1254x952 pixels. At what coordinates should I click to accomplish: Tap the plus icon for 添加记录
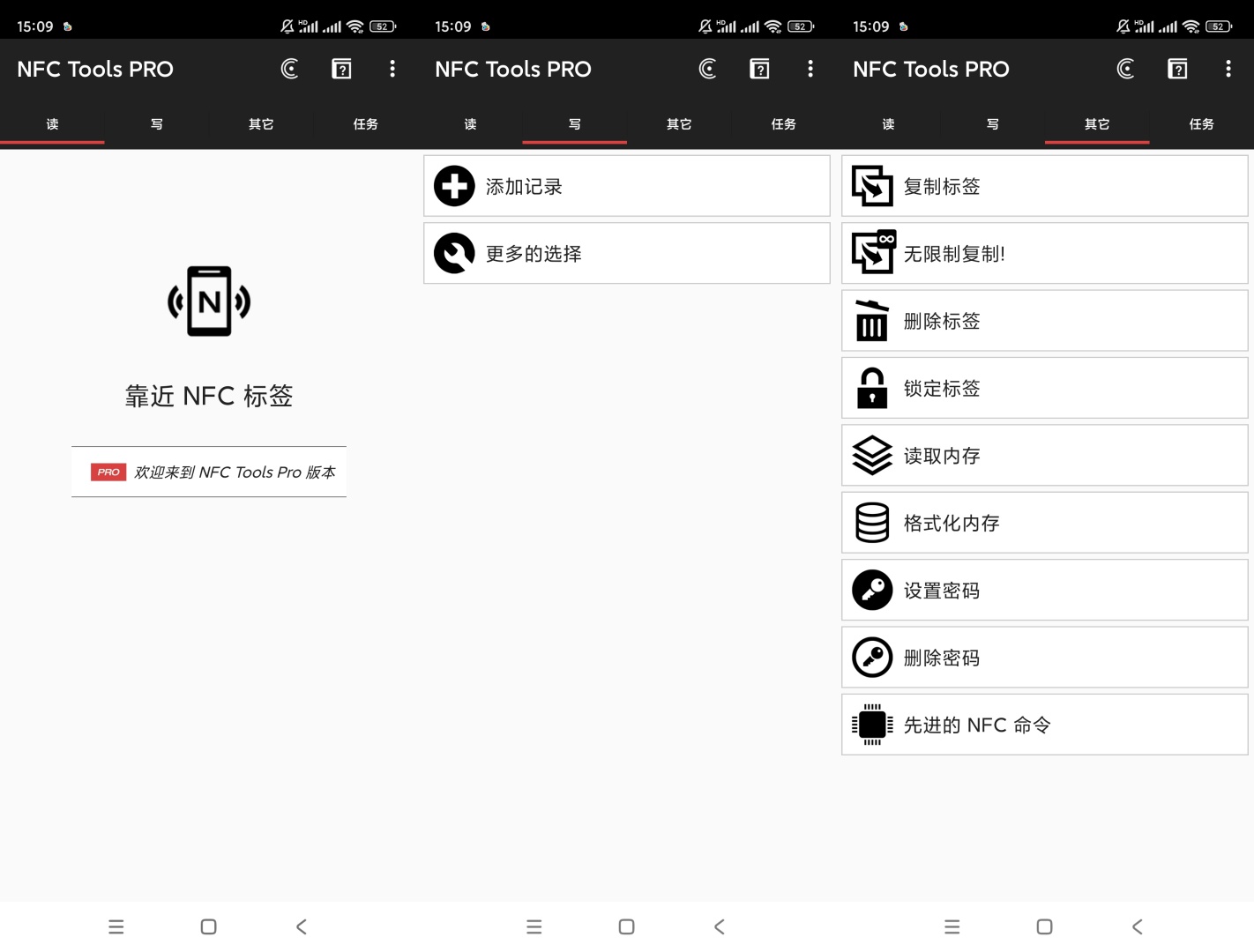click(454, 186)
